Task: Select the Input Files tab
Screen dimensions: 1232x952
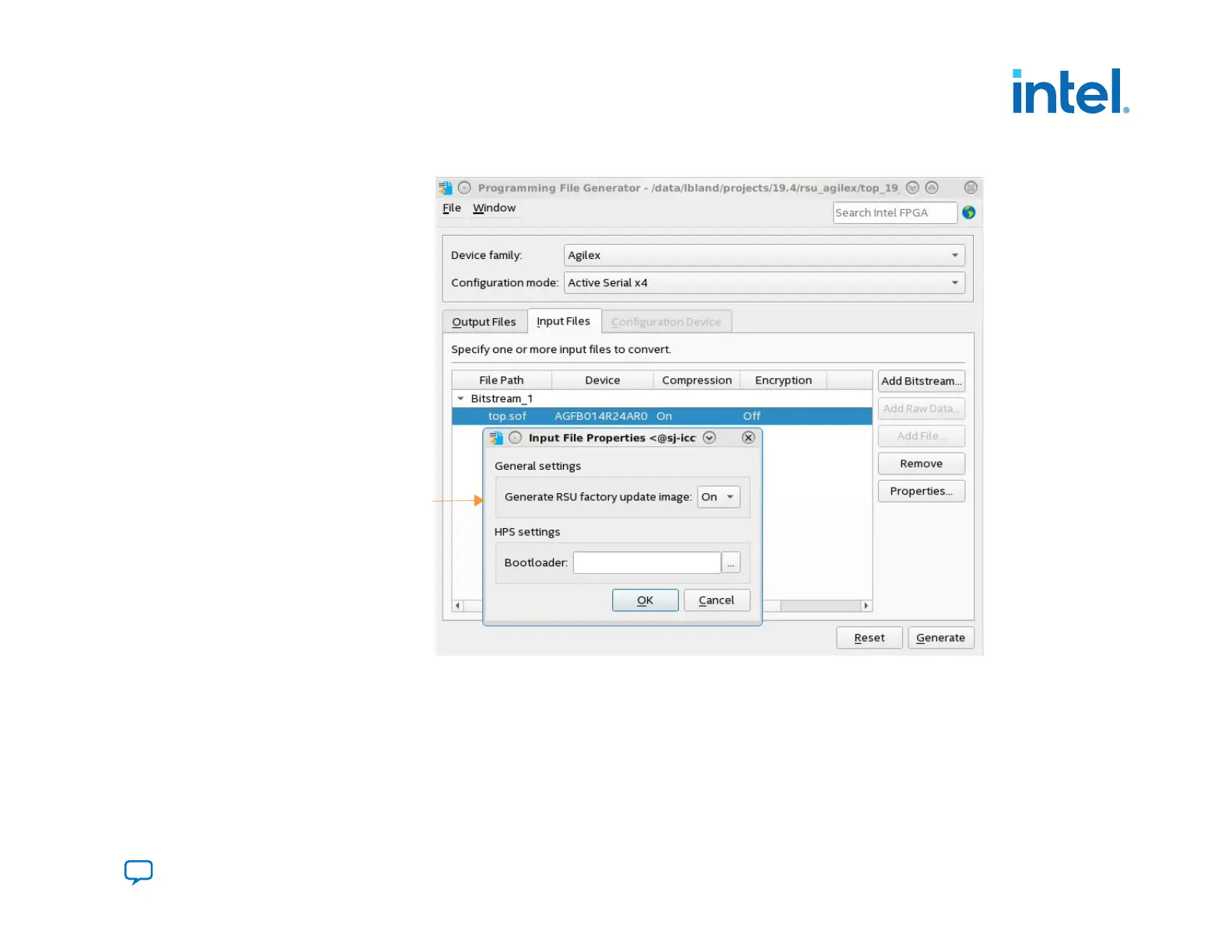Action: click(x=564, y=321)
